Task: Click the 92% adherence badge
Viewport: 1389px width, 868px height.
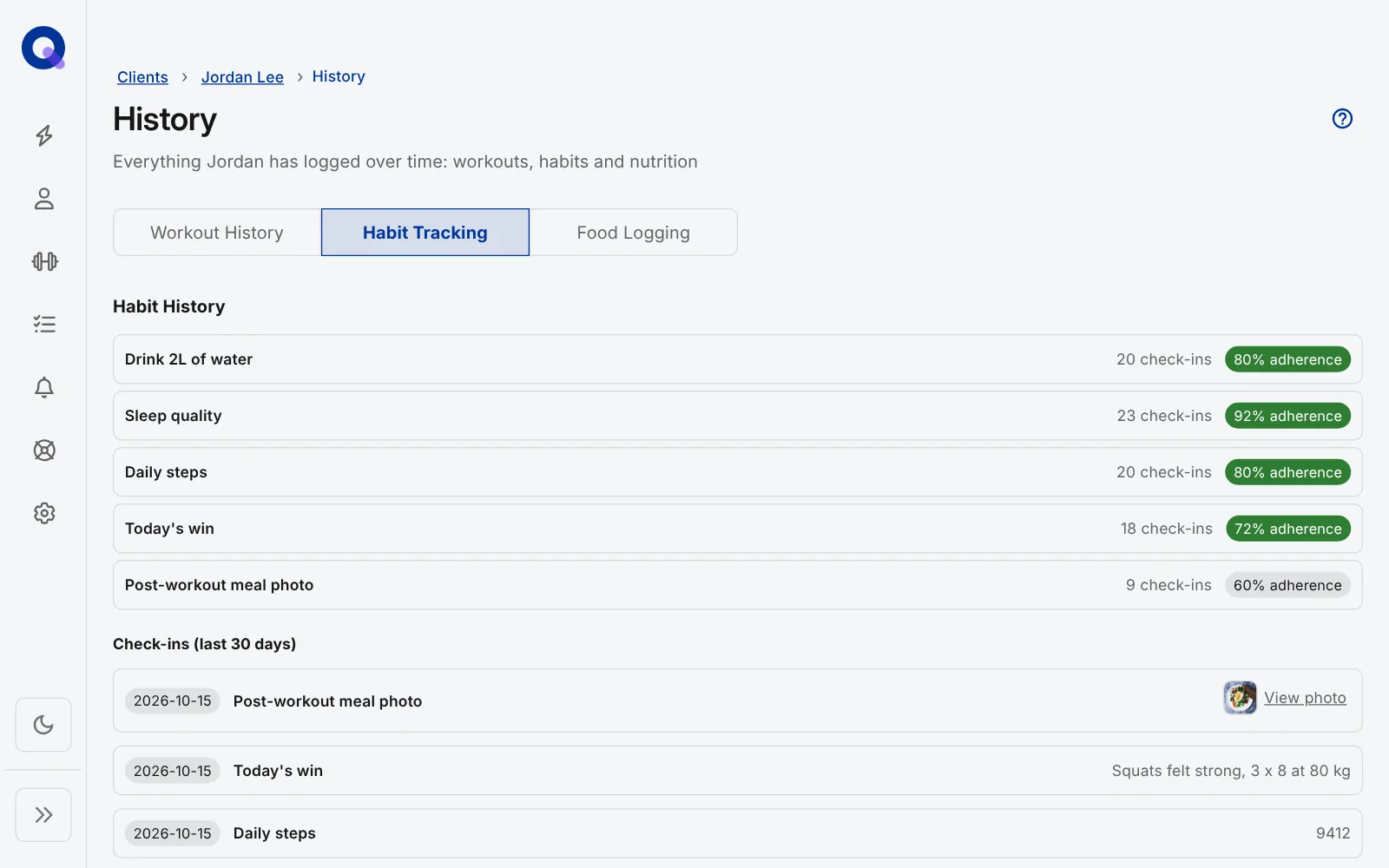Action: (1287, 416)
